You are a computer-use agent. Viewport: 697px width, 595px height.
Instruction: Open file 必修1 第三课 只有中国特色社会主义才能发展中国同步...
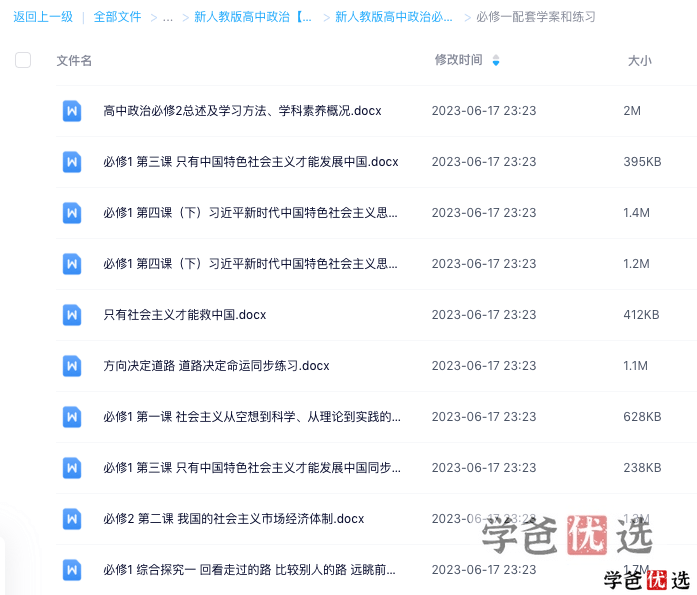(252, 468)
